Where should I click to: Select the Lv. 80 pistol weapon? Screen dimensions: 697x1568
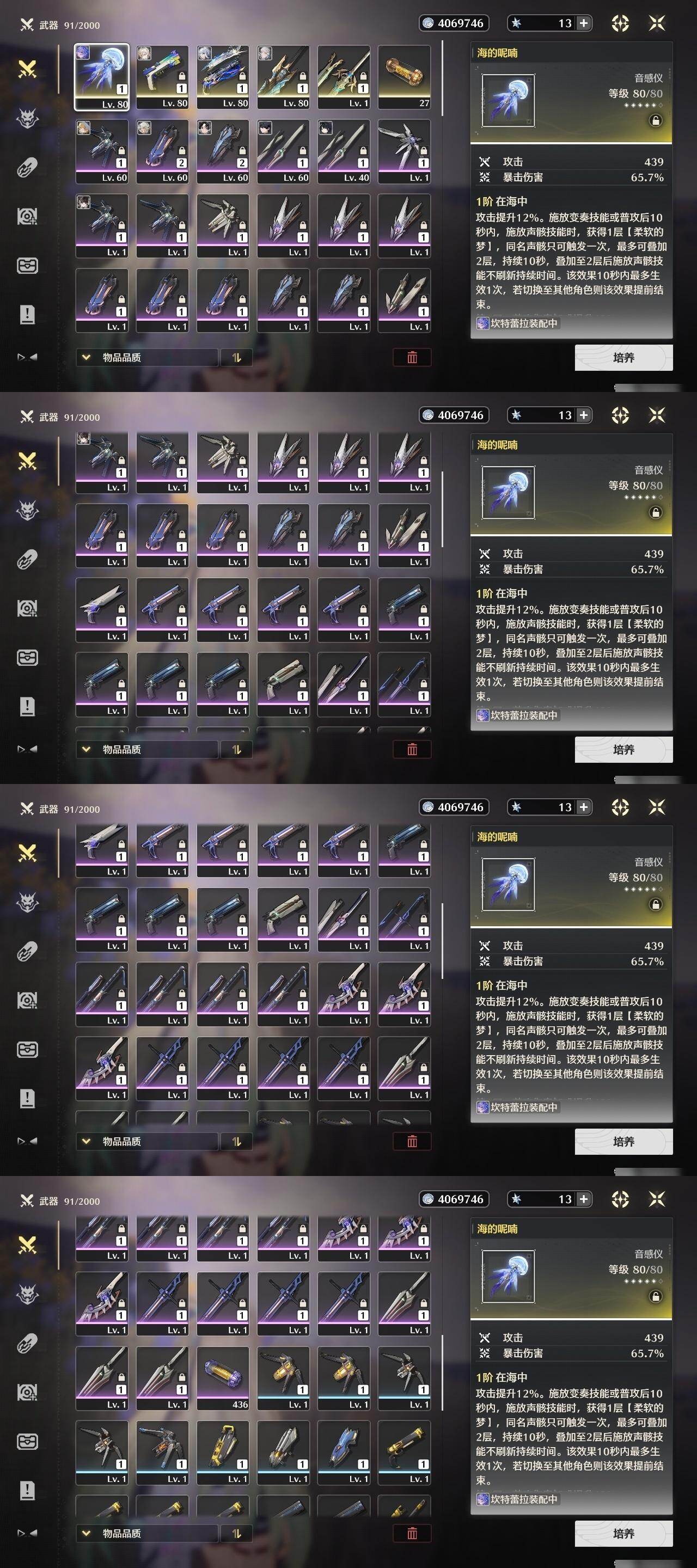pyautogui.click(x=162, y=77)
